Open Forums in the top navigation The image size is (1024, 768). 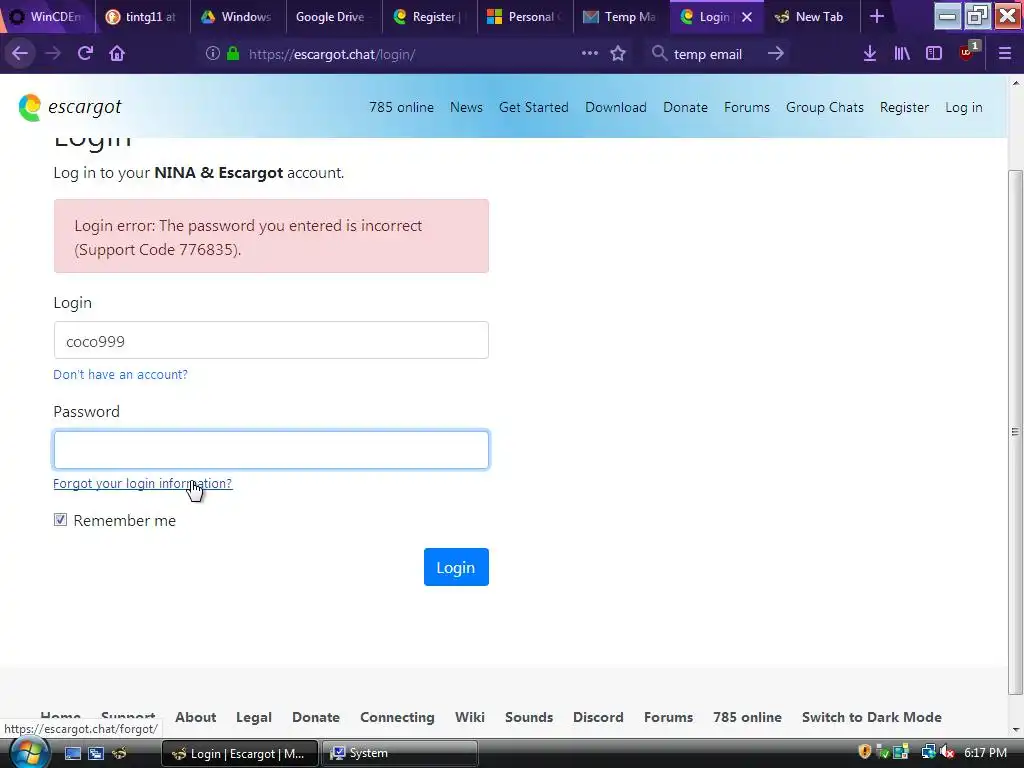746,107
